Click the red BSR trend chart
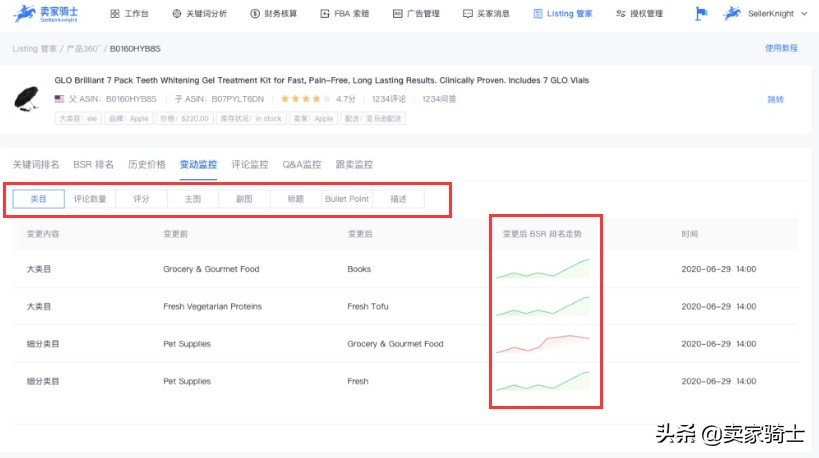 pyautogui.click(x=543, y=344)
